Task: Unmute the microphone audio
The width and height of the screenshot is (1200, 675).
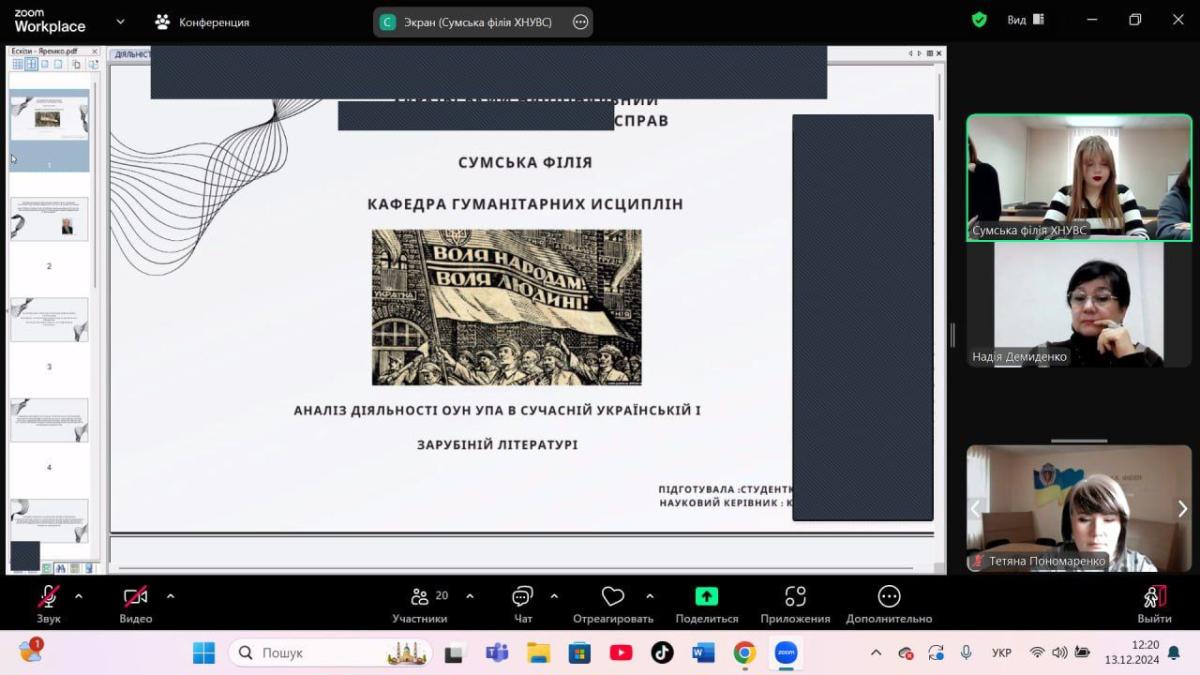Action: pyautogui.click(x=48, y=597)
